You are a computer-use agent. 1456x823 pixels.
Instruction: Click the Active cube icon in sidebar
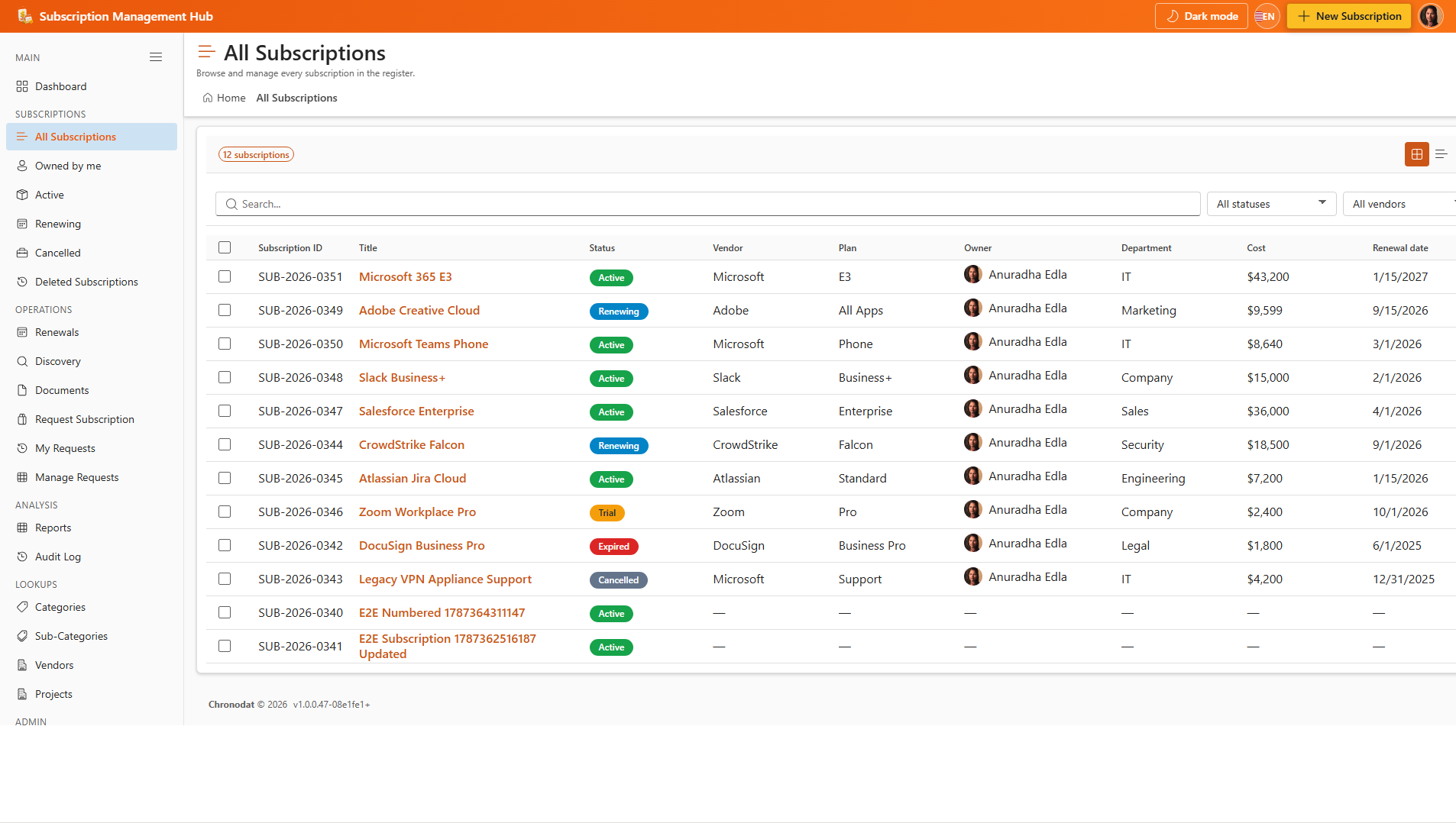(x=22, y=195)
